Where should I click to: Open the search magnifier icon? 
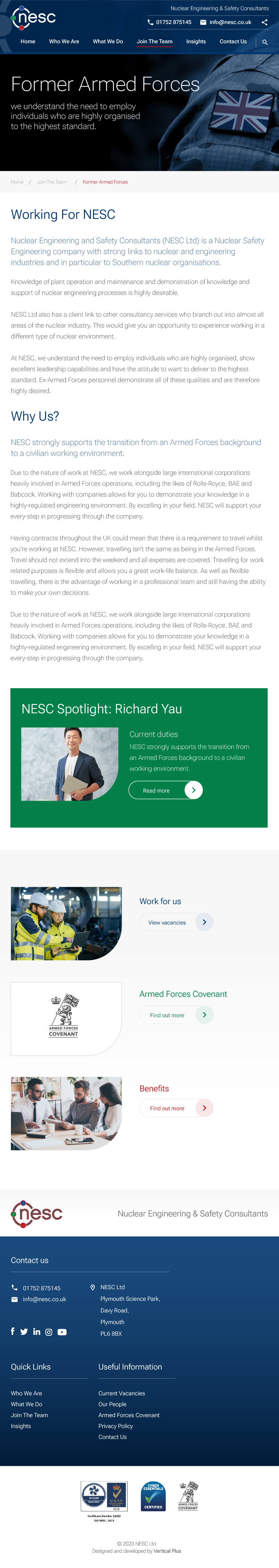click(x=265, y=42)
